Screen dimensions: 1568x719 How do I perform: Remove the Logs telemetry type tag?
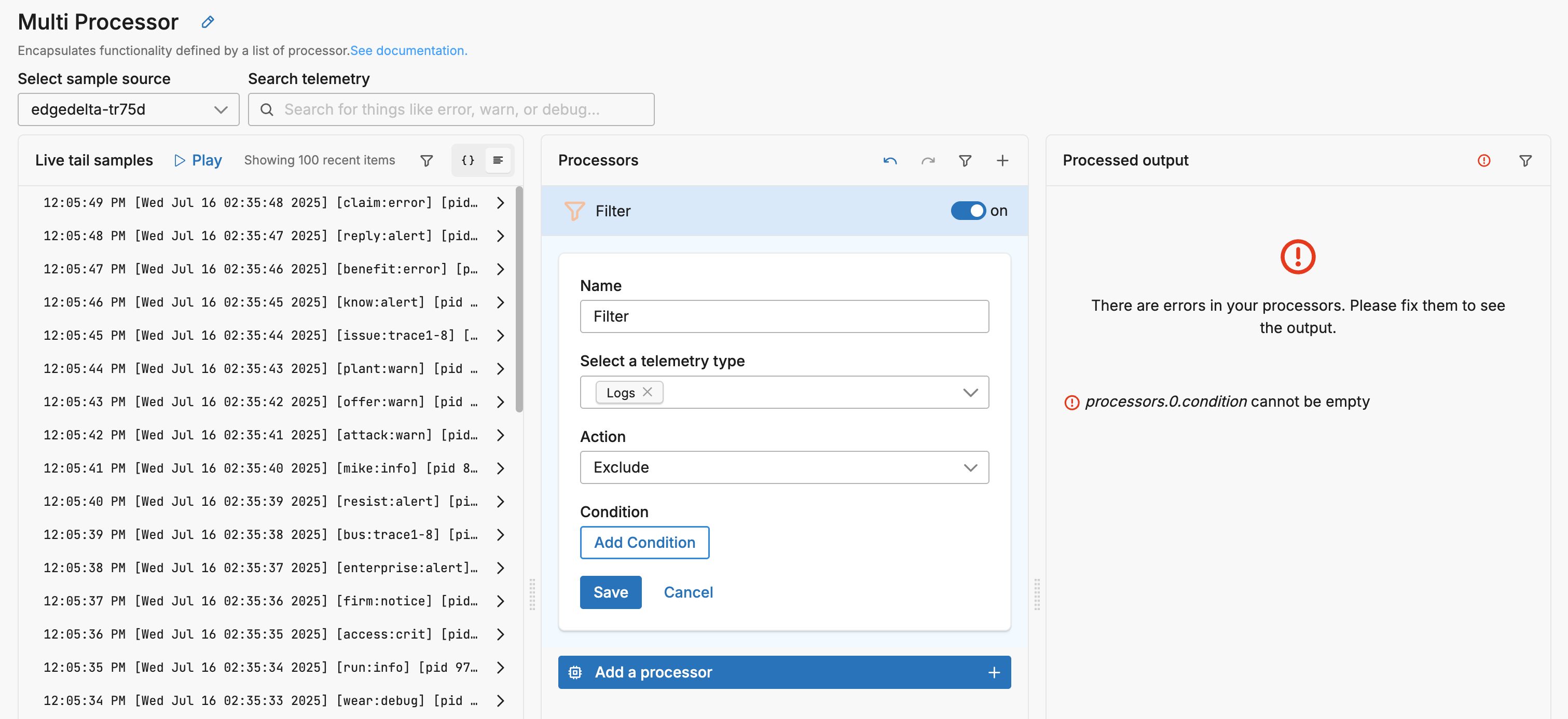[648, 392]
